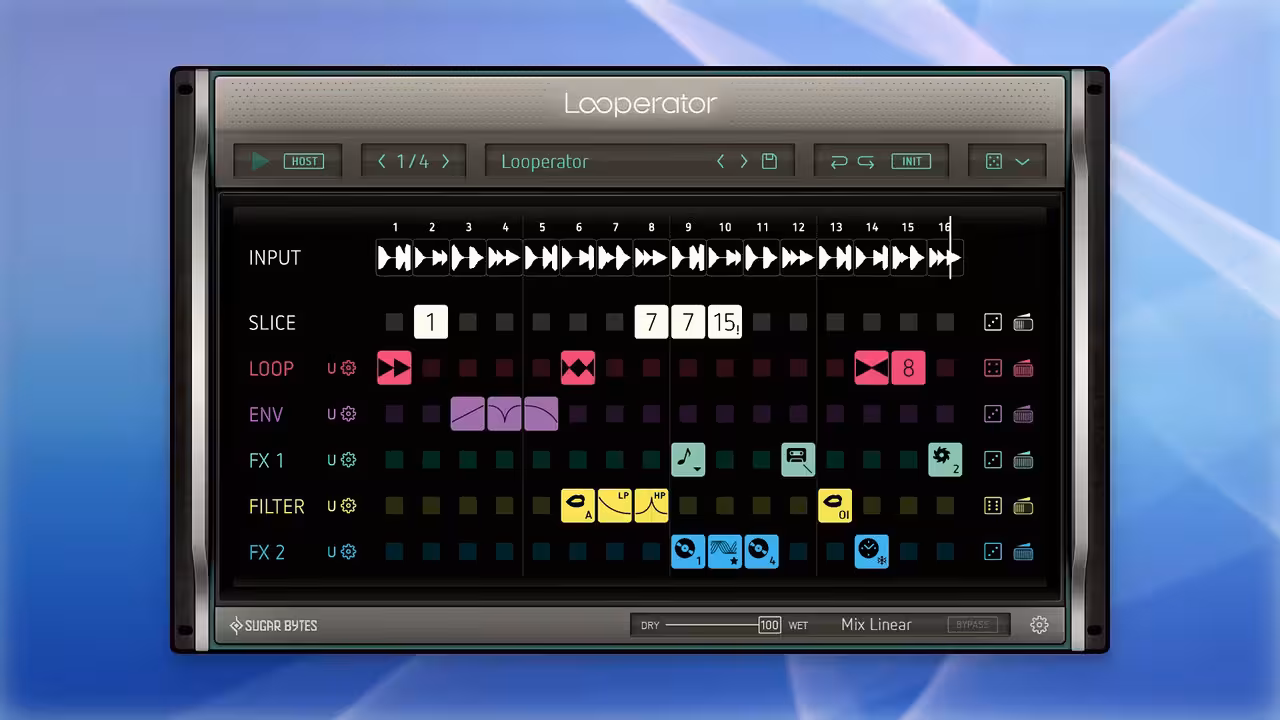Toggle the U button on FX 1 row
Screen dimensions: 1280x720
click(x=332, y=460)
